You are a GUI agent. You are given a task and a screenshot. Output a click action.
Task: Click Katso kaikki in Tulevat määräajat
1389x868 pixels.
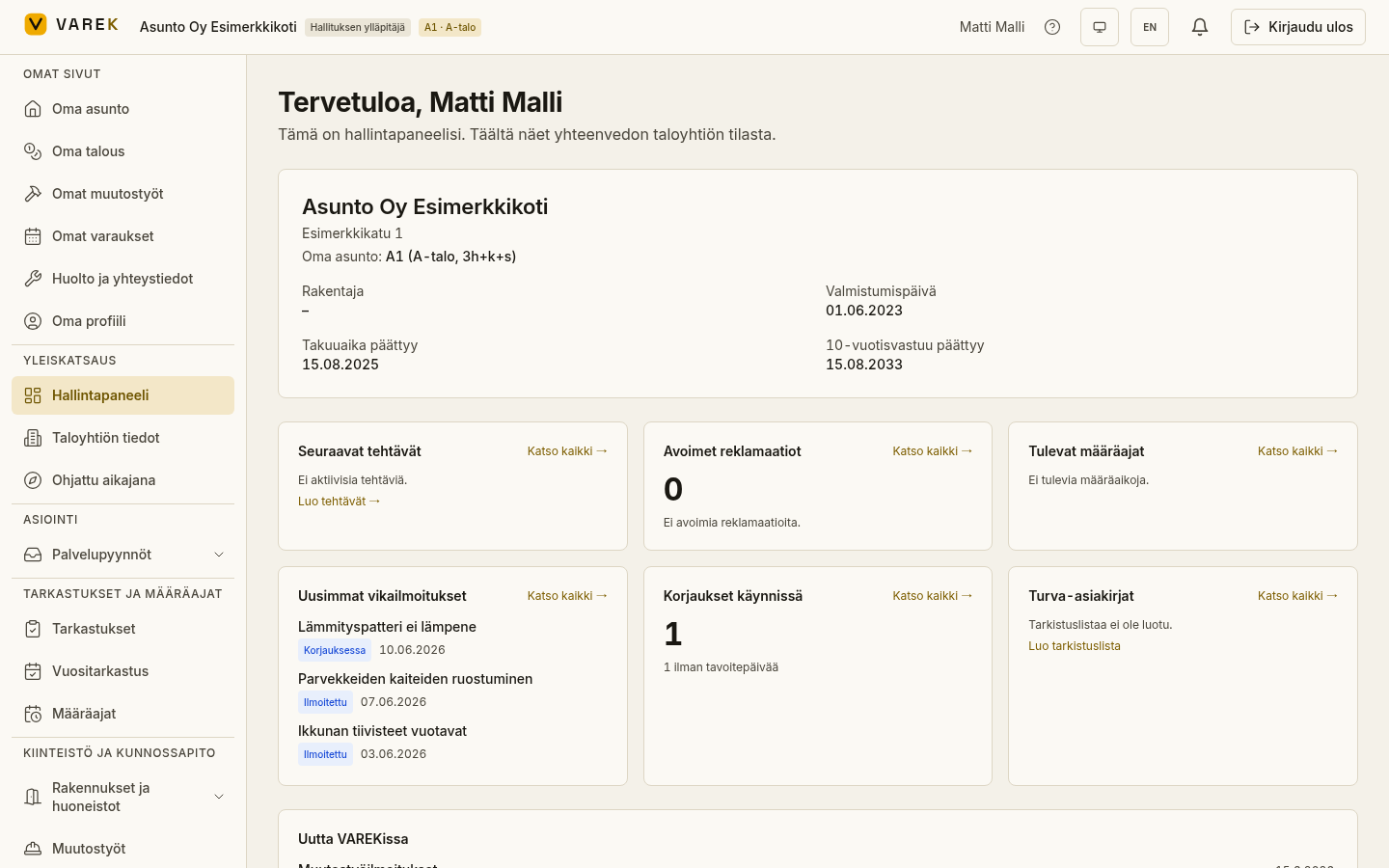[1297, 451]
